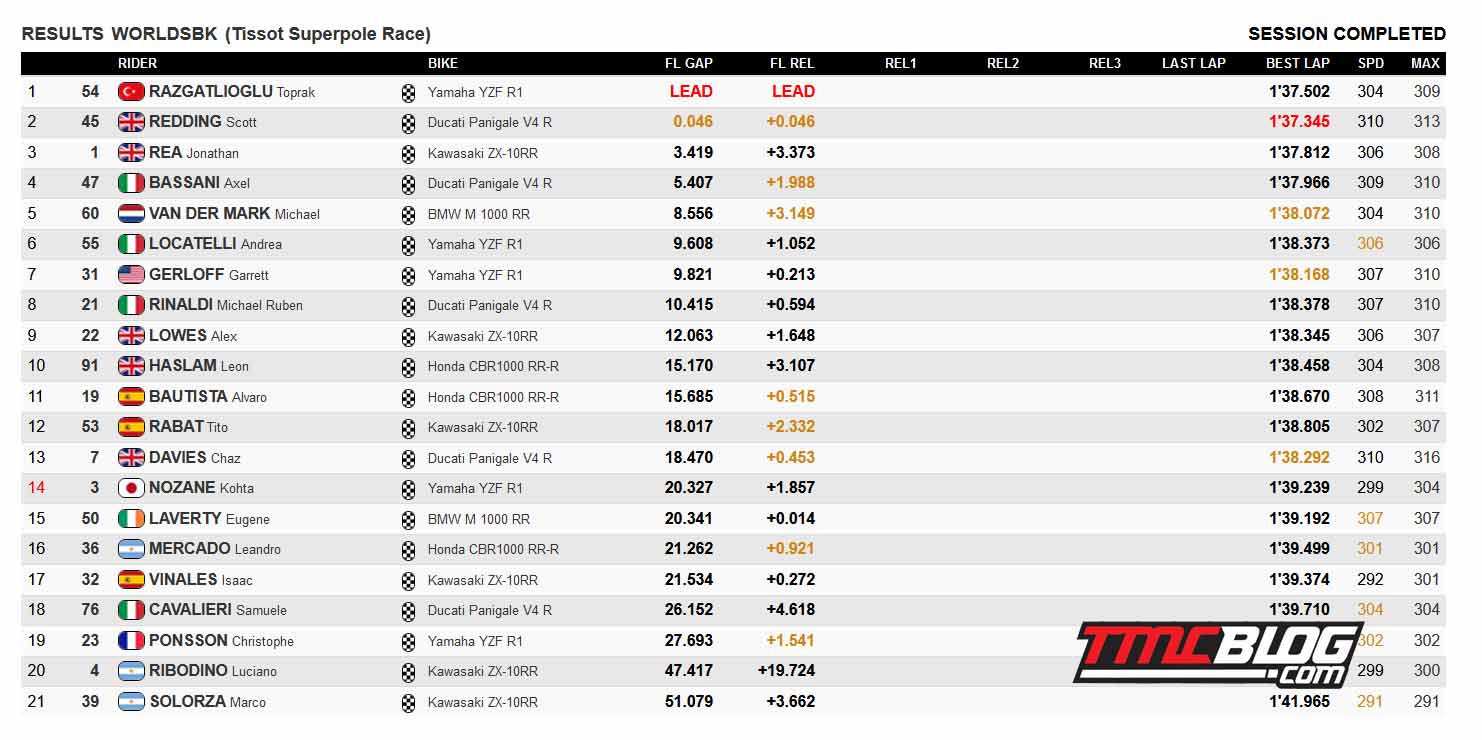
Task: Click the SESSION COMPLETED status text
Action: pyautogui.click(x=1347, y=34)
